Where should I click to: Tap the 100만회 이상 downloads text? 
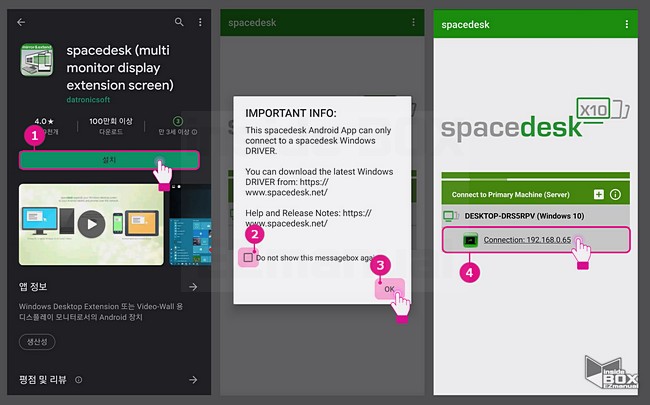coord(111,121)
